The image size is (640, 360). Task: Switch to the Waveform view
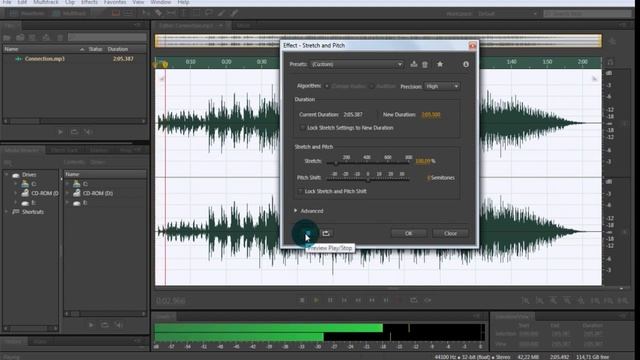tap(27, 13)
